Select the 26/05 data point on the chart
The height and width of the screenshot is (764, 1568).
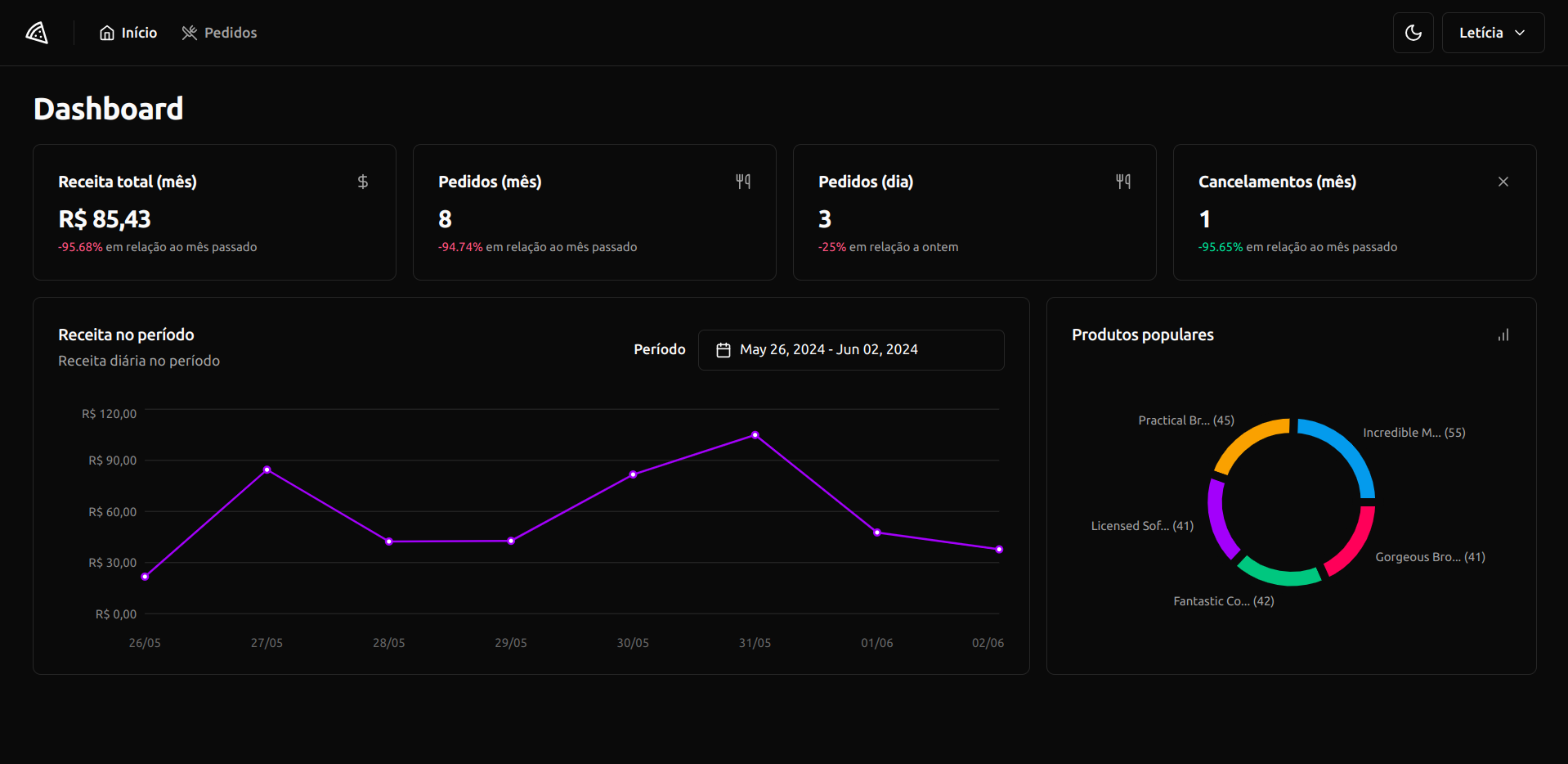[145, 577]
